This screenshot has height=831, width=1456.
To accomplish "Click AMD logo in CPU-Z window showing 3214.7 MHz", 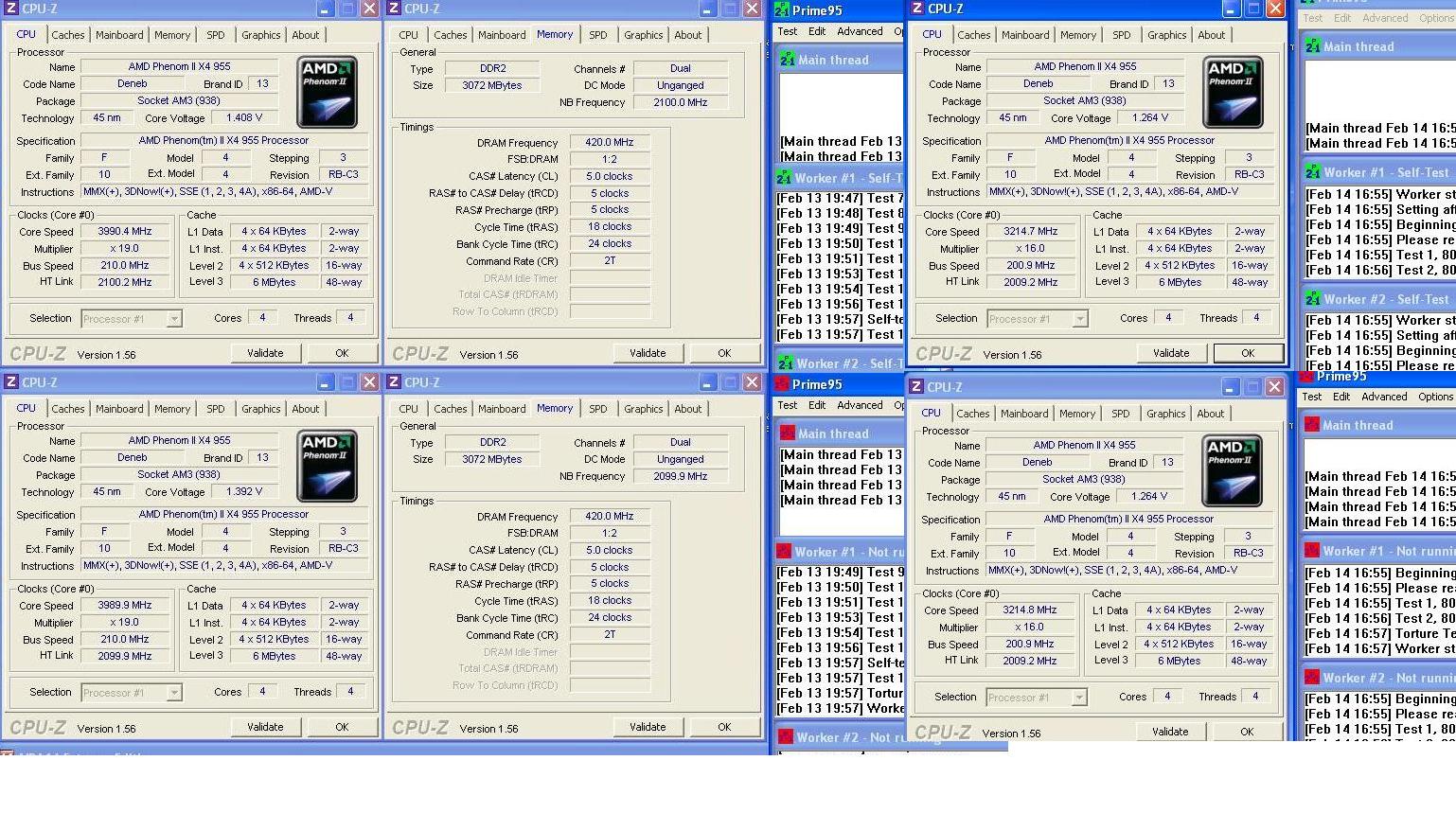I will tap(1234, 93).
